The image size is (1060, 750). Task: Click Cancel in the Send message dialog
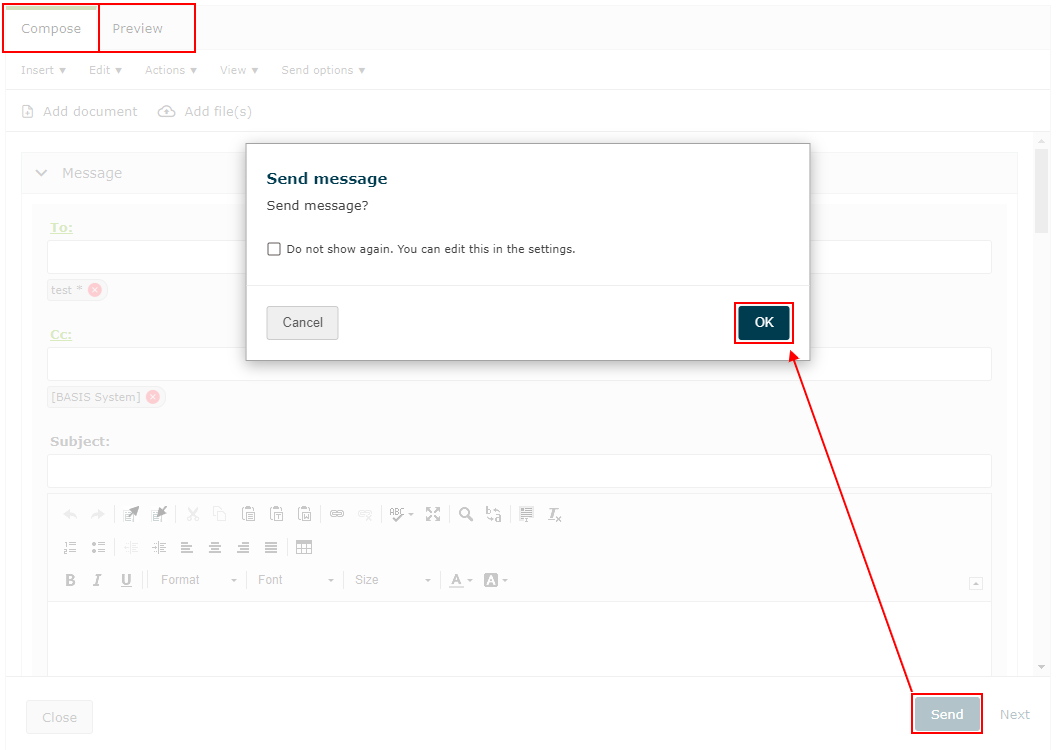[302, 323]
